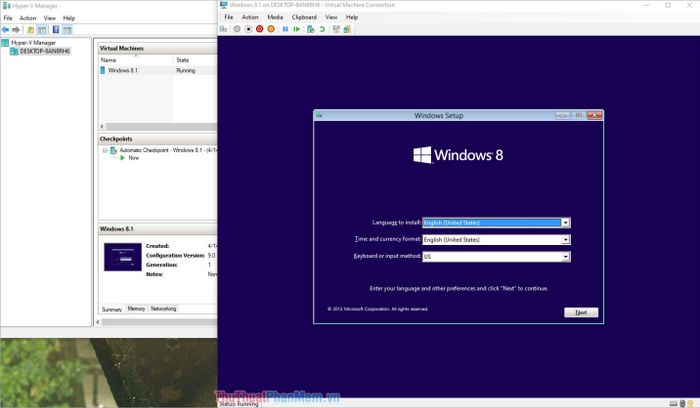Select the Windows 8.1 row name

123,70
